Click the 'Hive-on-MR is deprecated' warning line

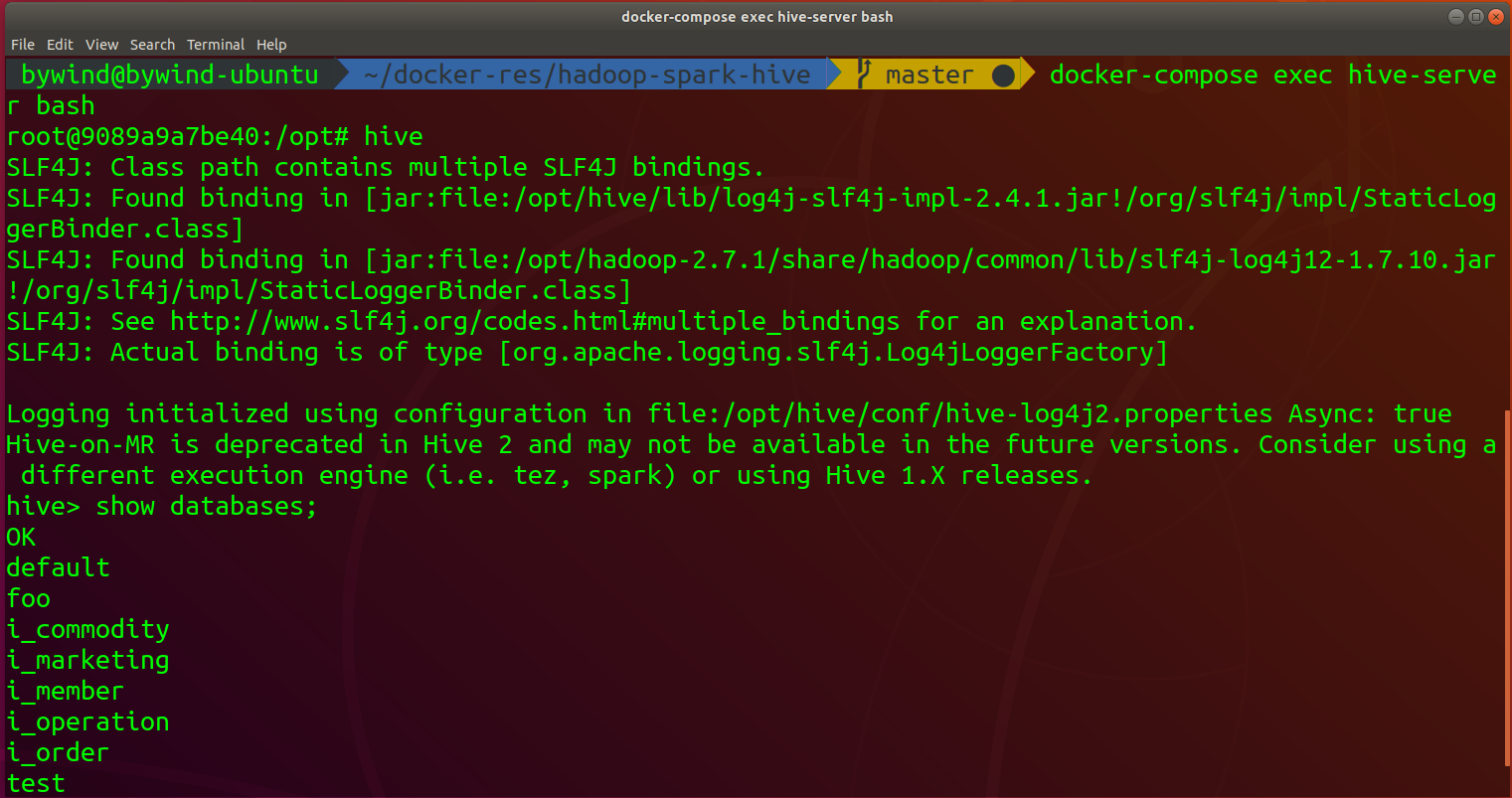751,444
